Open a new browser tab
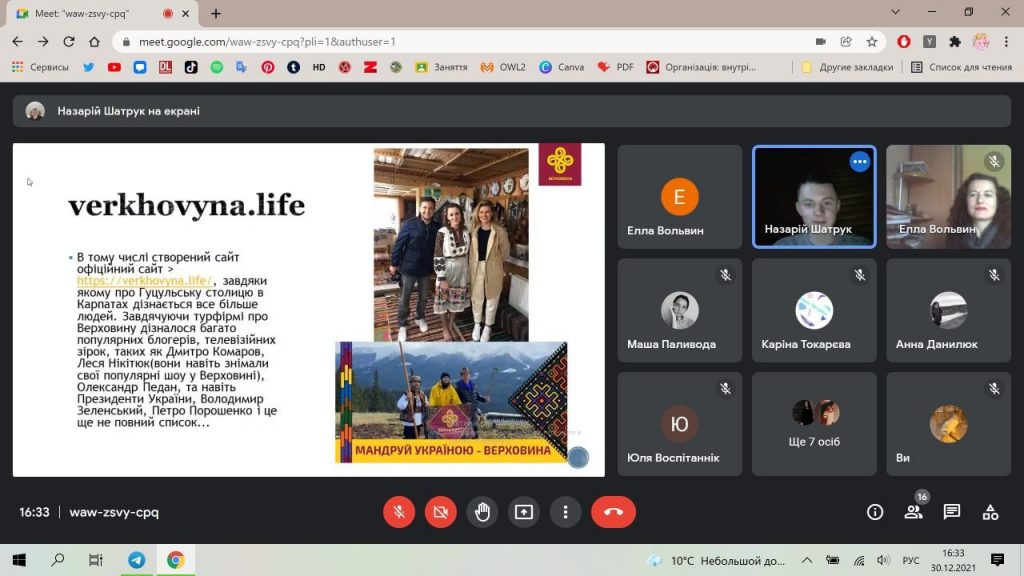This screenshot has height=576, width=1024. 216,14
